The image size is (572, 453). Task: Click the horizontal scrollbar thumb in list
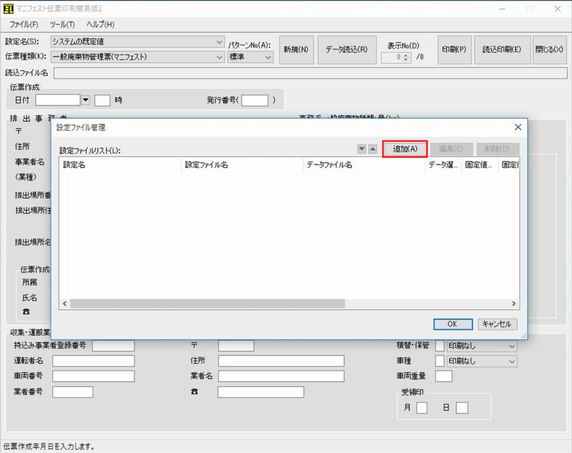[207, 303]
